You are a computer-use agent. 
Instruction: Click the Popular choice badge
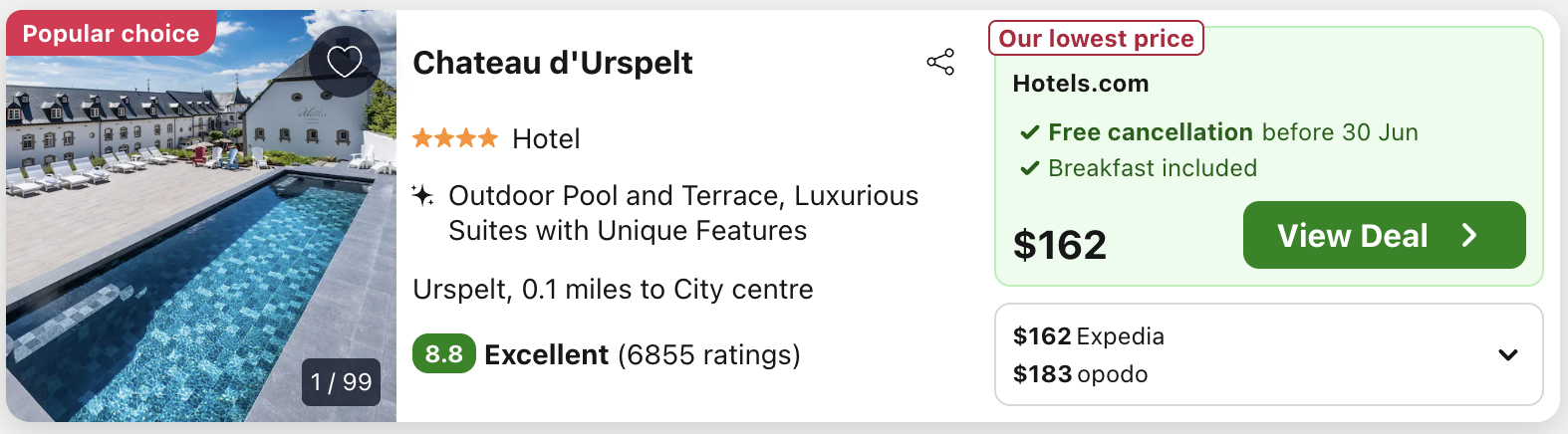click(112, 33)
